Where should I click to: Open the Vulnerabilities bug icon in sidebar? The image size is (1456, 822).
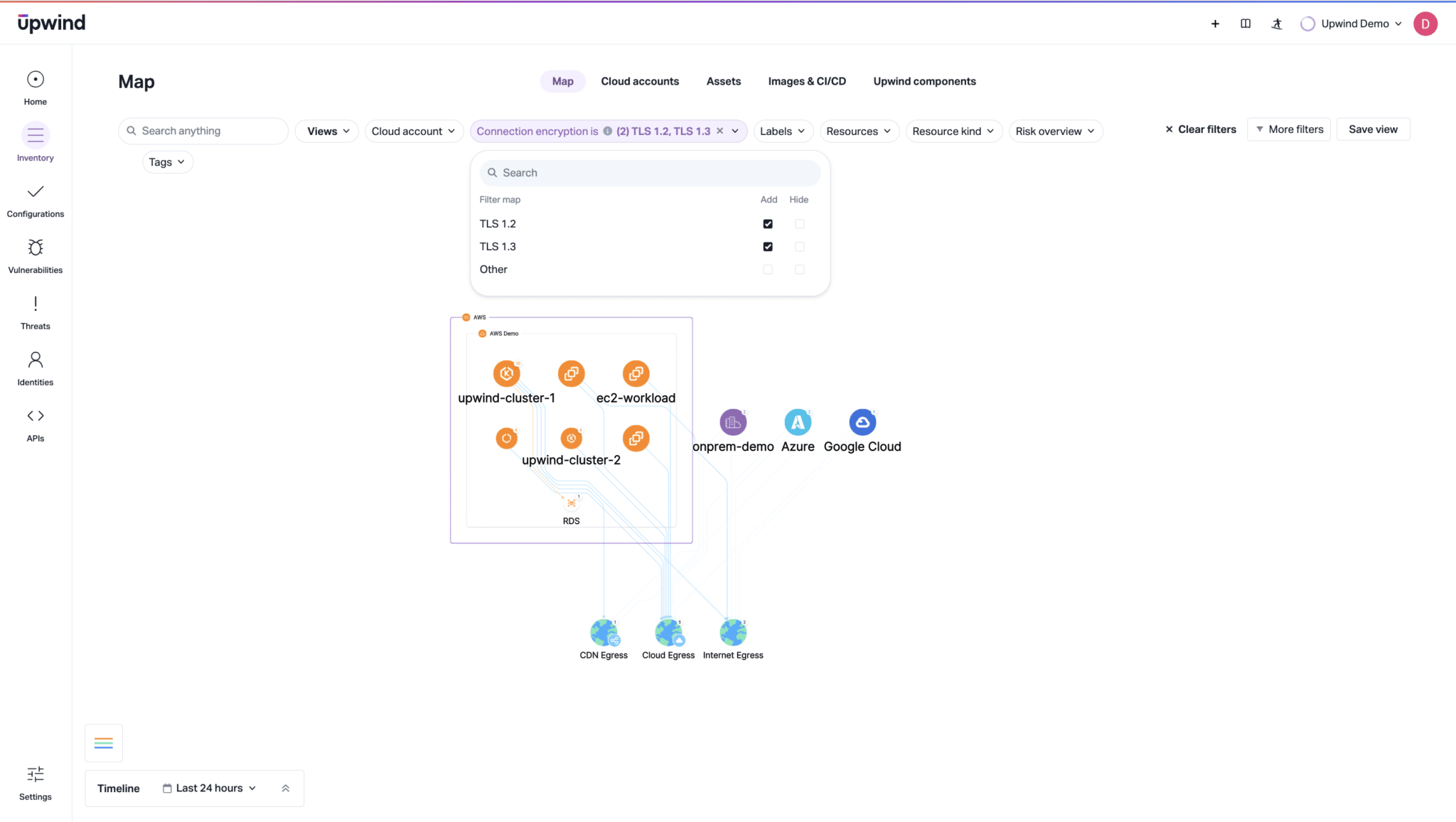tap(36, 247)
